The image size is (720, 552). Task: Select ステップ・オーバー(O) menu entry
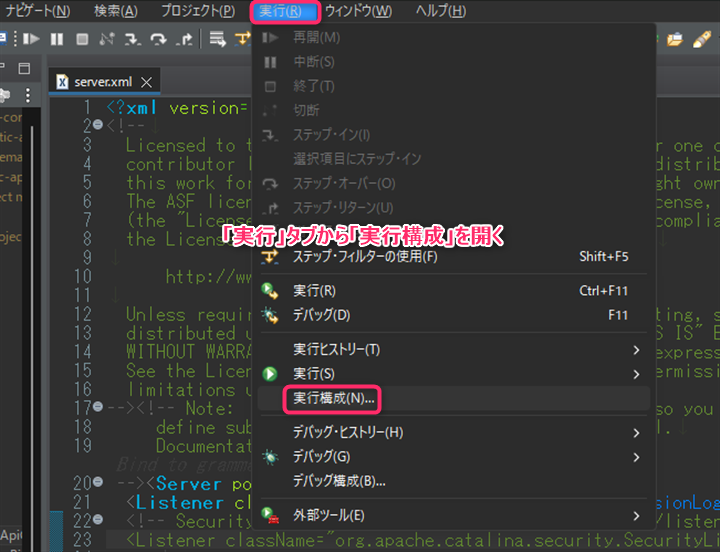coord(454,184)
